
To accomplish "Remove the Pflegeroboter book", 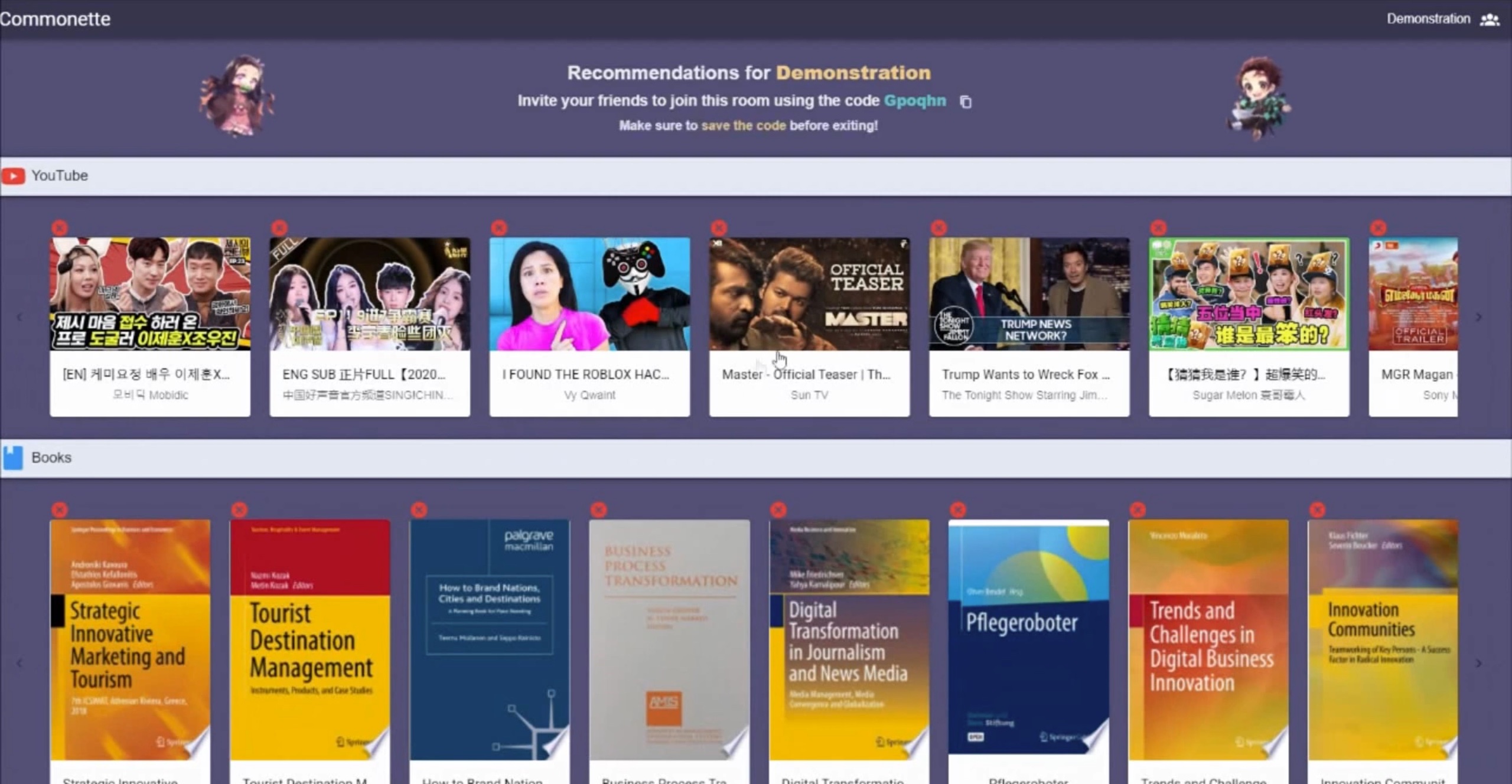I will (x=958, y=509).
